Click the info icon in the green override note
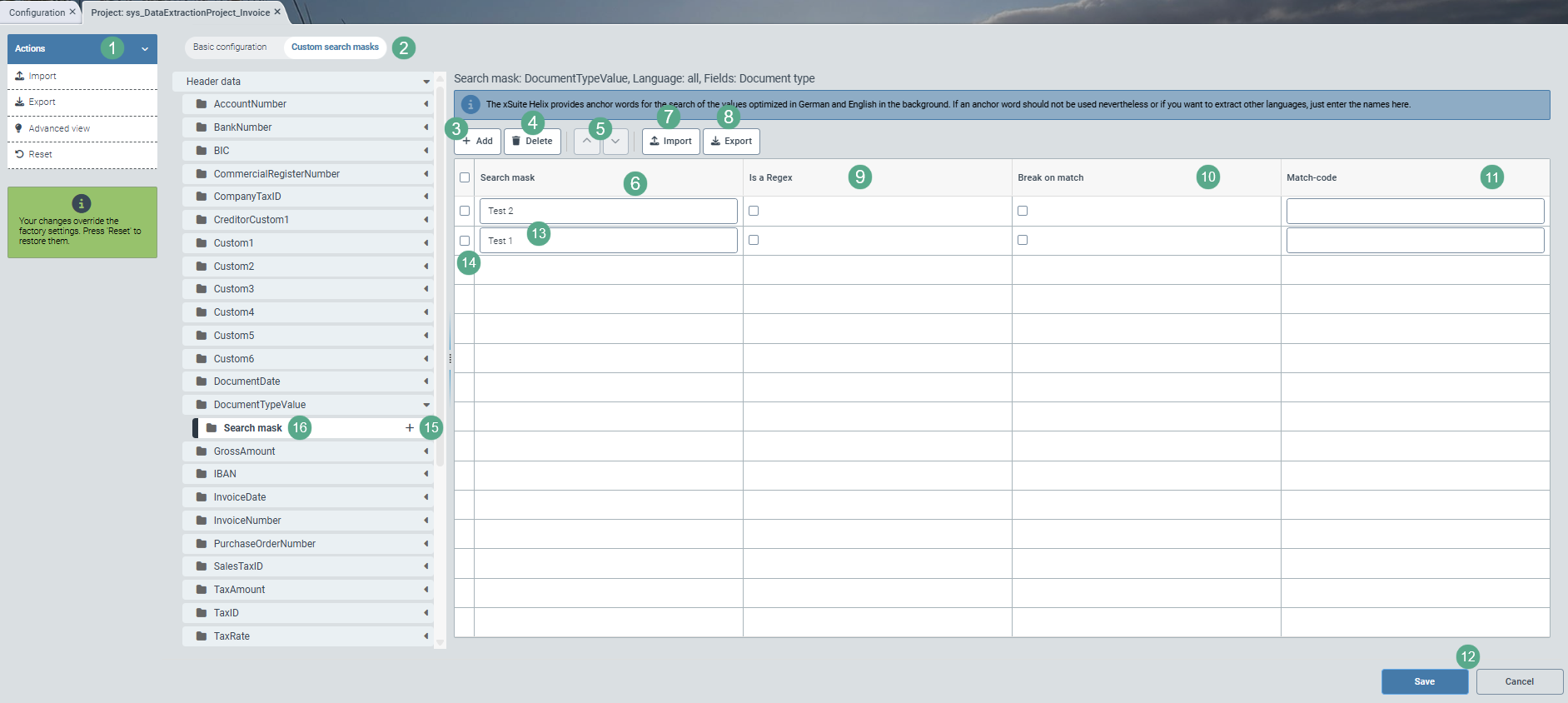 (81, 203)
